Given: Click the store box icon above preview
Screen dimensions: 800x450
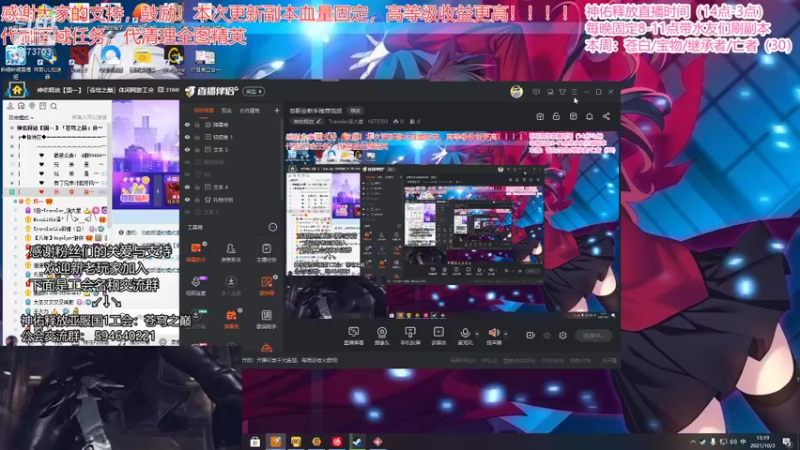Looking at the screenshot, I should point(573,116).
